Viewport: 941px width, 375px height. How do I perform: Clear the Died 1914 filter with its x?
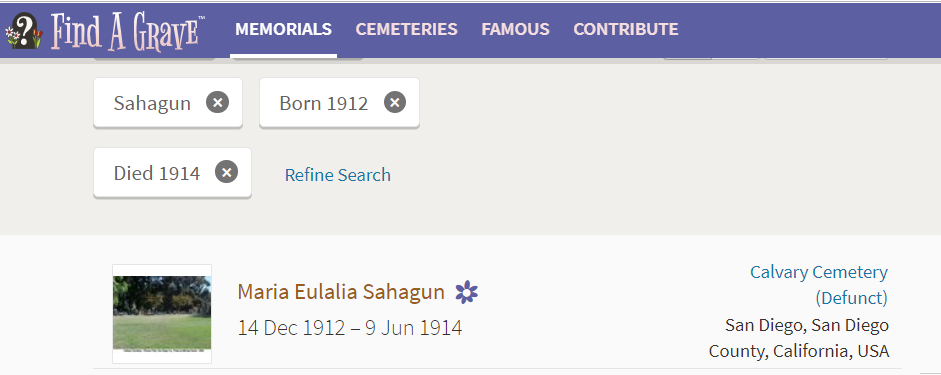[226, 173]
